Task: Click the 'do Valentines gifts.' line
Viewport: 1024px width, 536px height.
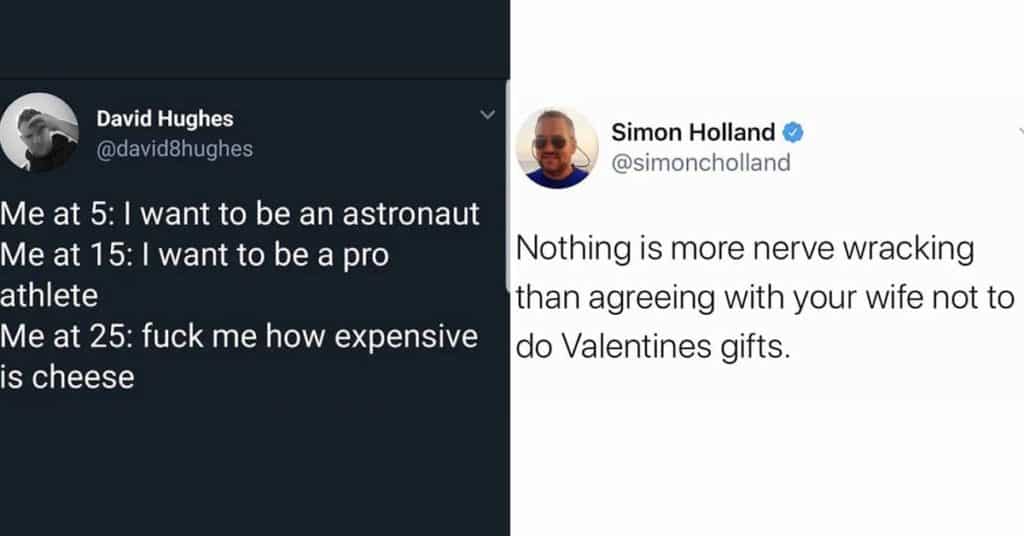Action: pyautogui.click(x=653, y=347)
